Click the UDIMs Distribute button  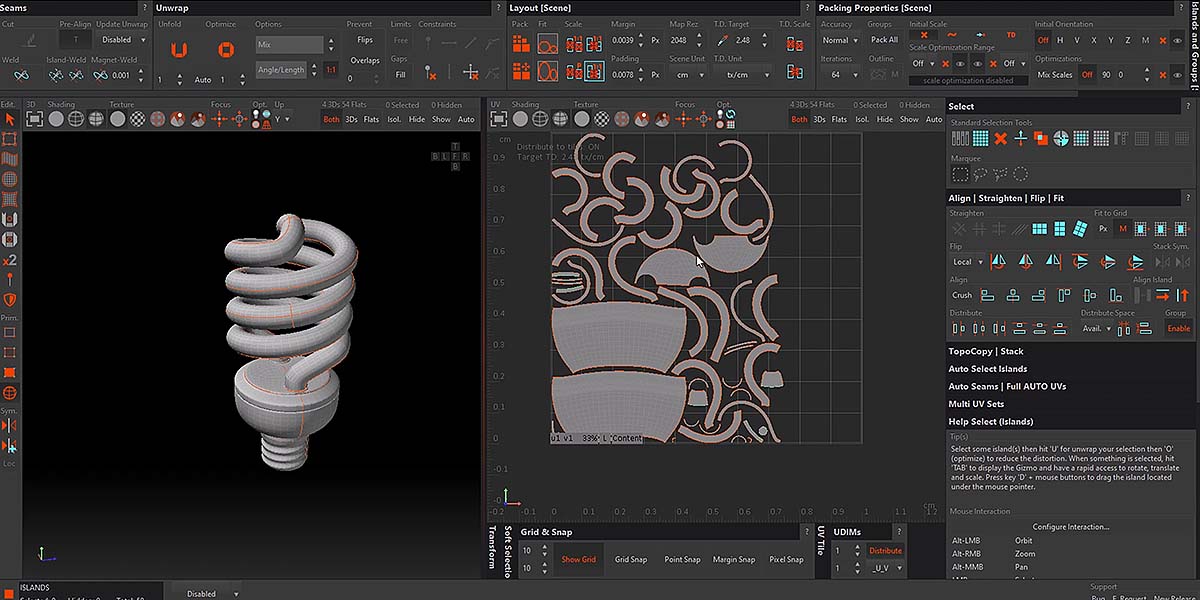pos(885,550)
